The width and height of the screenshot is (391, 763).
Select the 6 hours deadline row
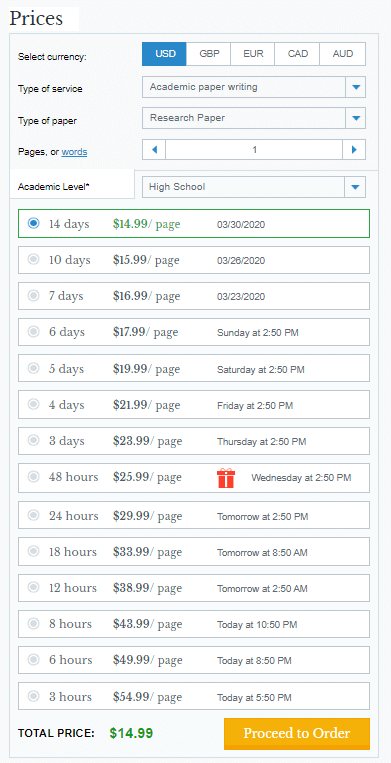tap(194, 660)
